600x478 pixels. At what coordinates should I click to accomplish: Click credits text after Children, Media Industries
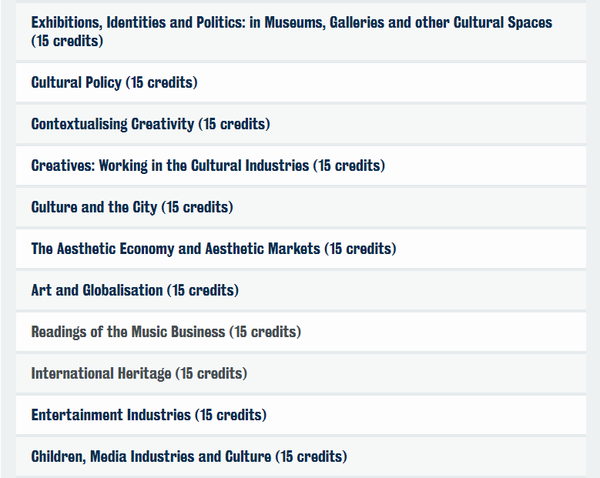point(311,456)
